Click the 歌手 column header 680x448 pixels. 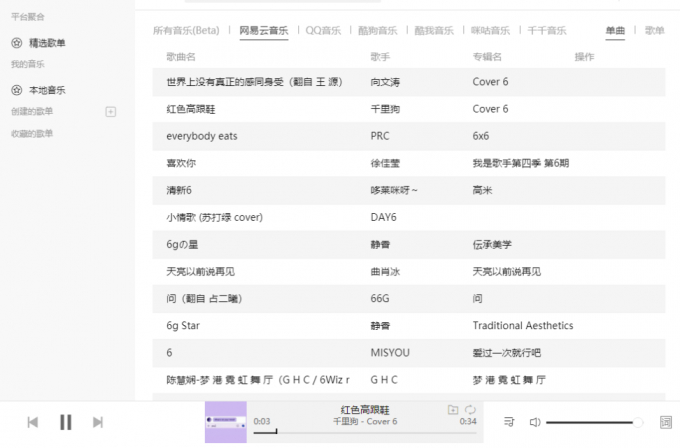380,57
